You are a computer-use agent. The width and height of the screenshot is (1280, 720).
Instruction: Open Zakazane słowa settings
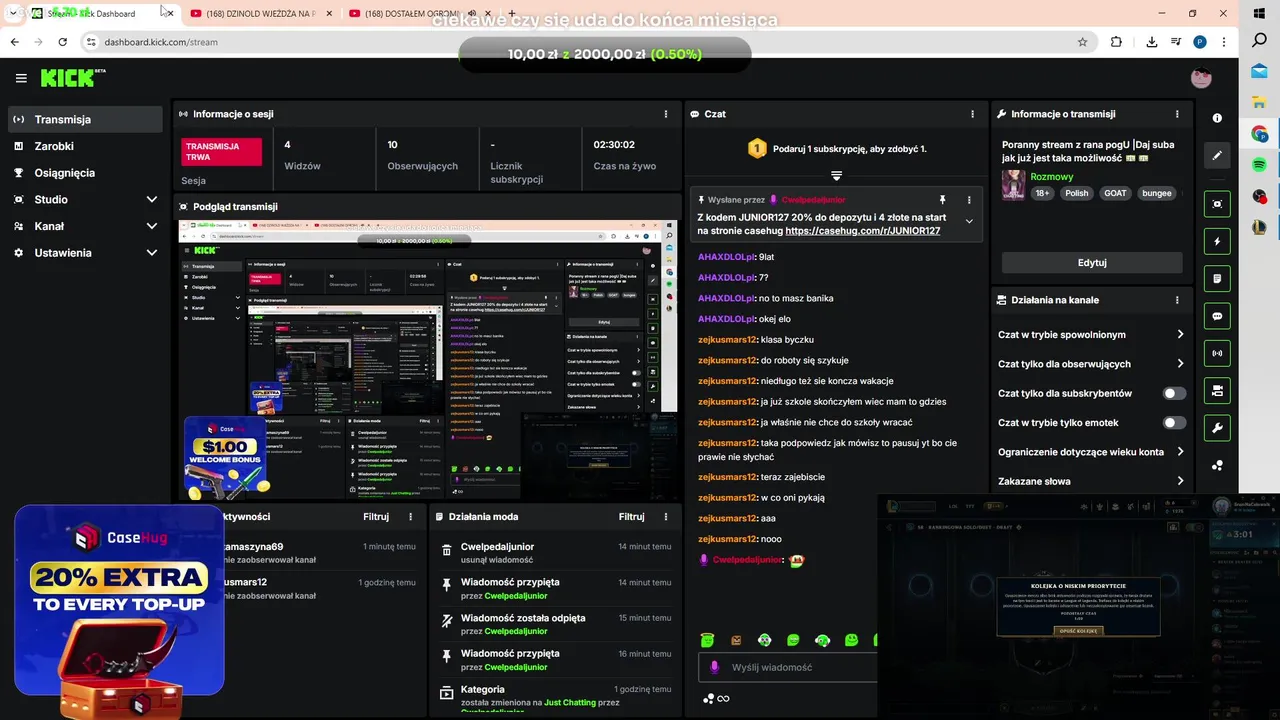tap(1090, 481)
